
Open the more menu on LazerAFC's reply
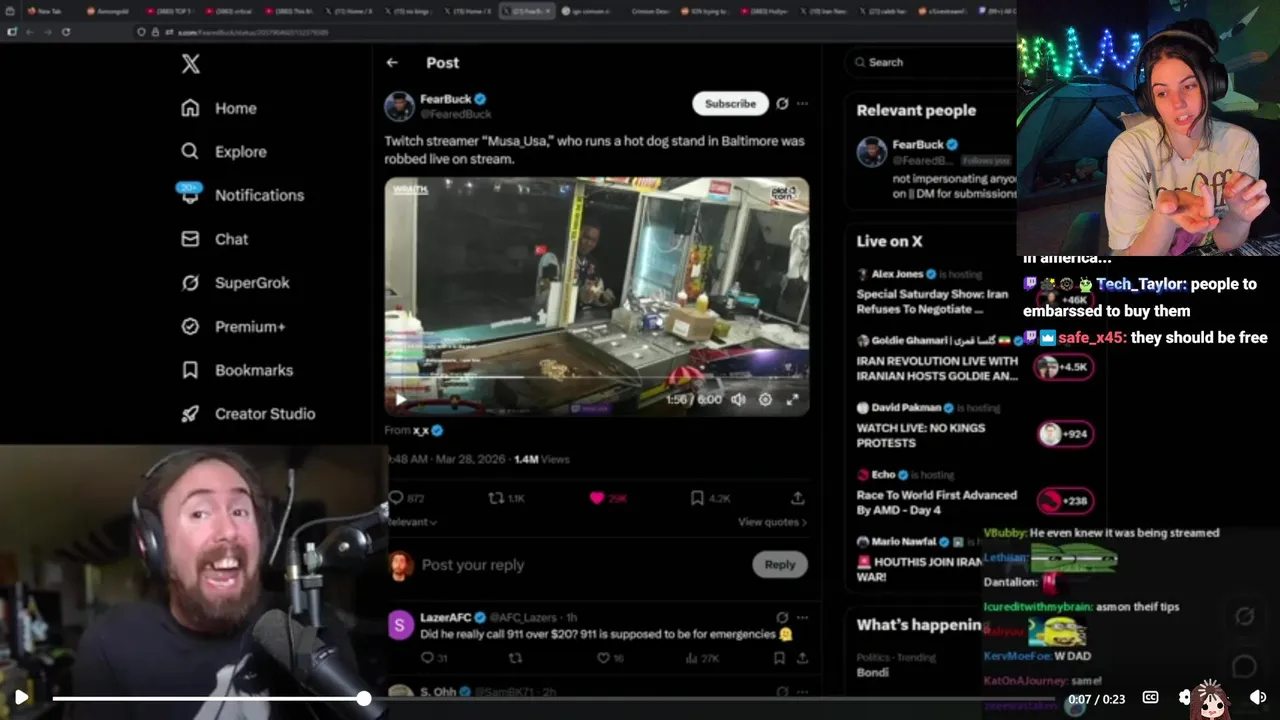tap(802, 618)
